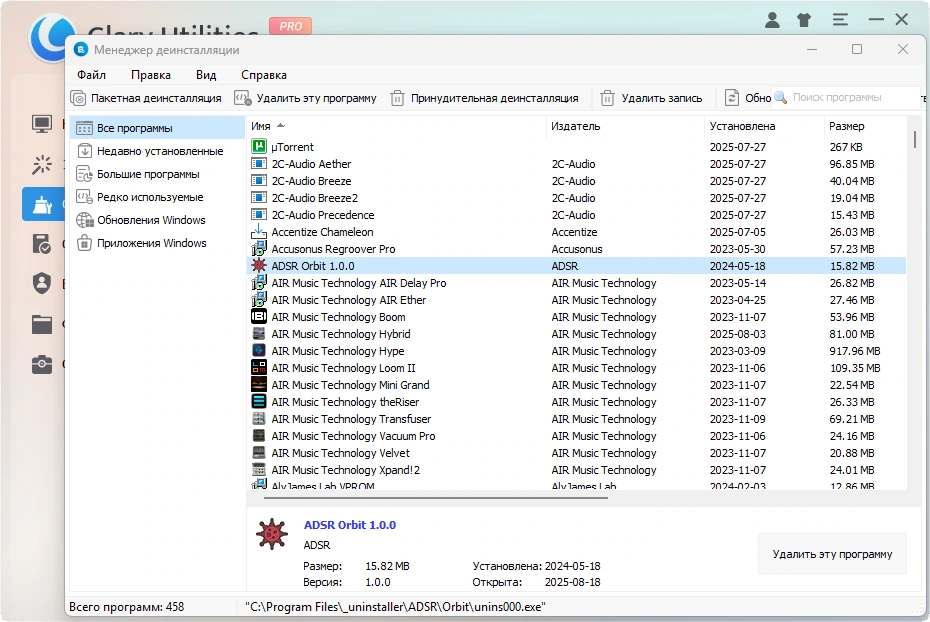Click the µTorrent program icon
The height and width of the screenshot is (622, 930).
pyautogui.click(x=259, y=146)
